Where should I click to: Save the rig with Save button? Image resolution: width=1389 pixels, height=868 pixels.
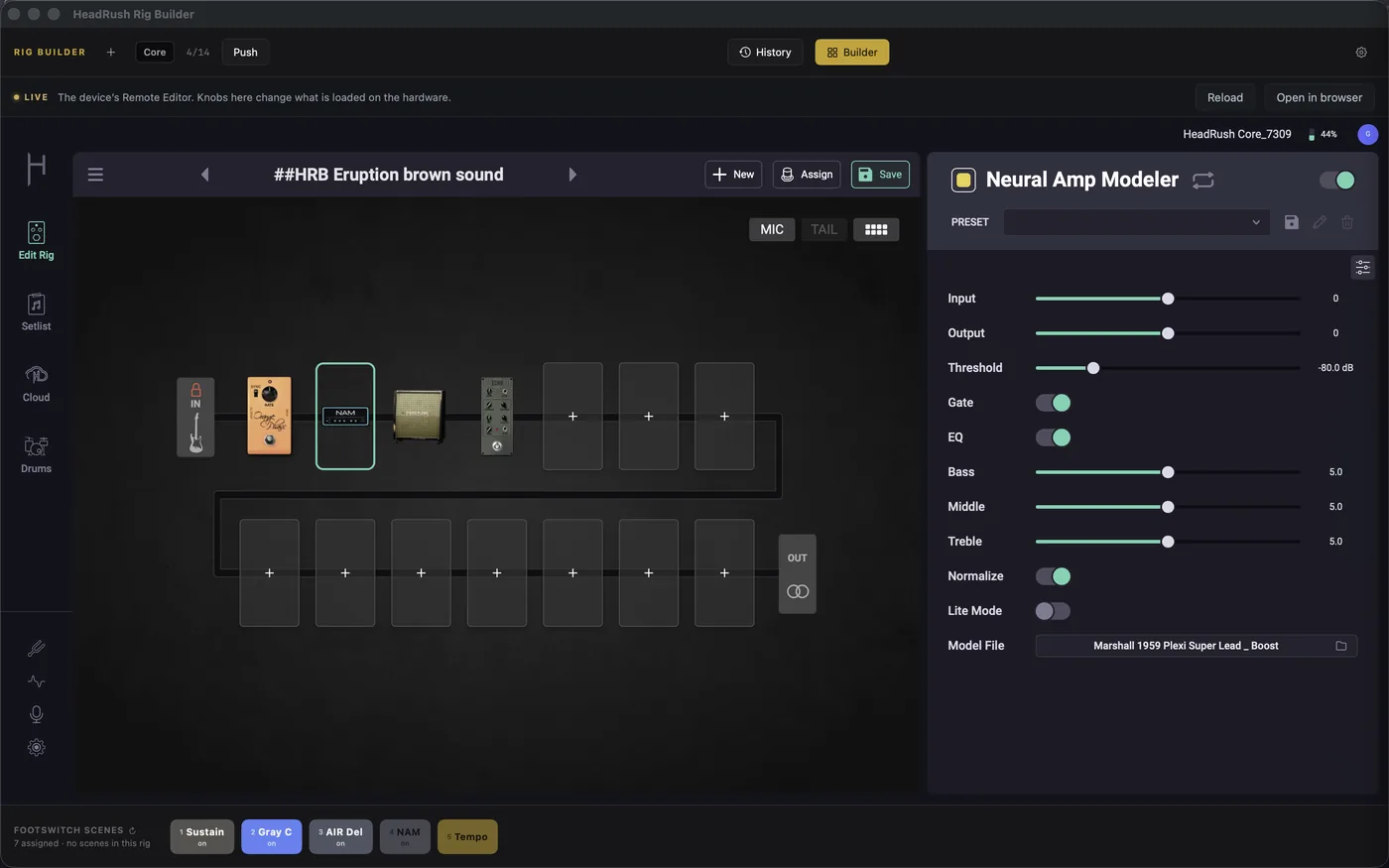coord(880,175)
